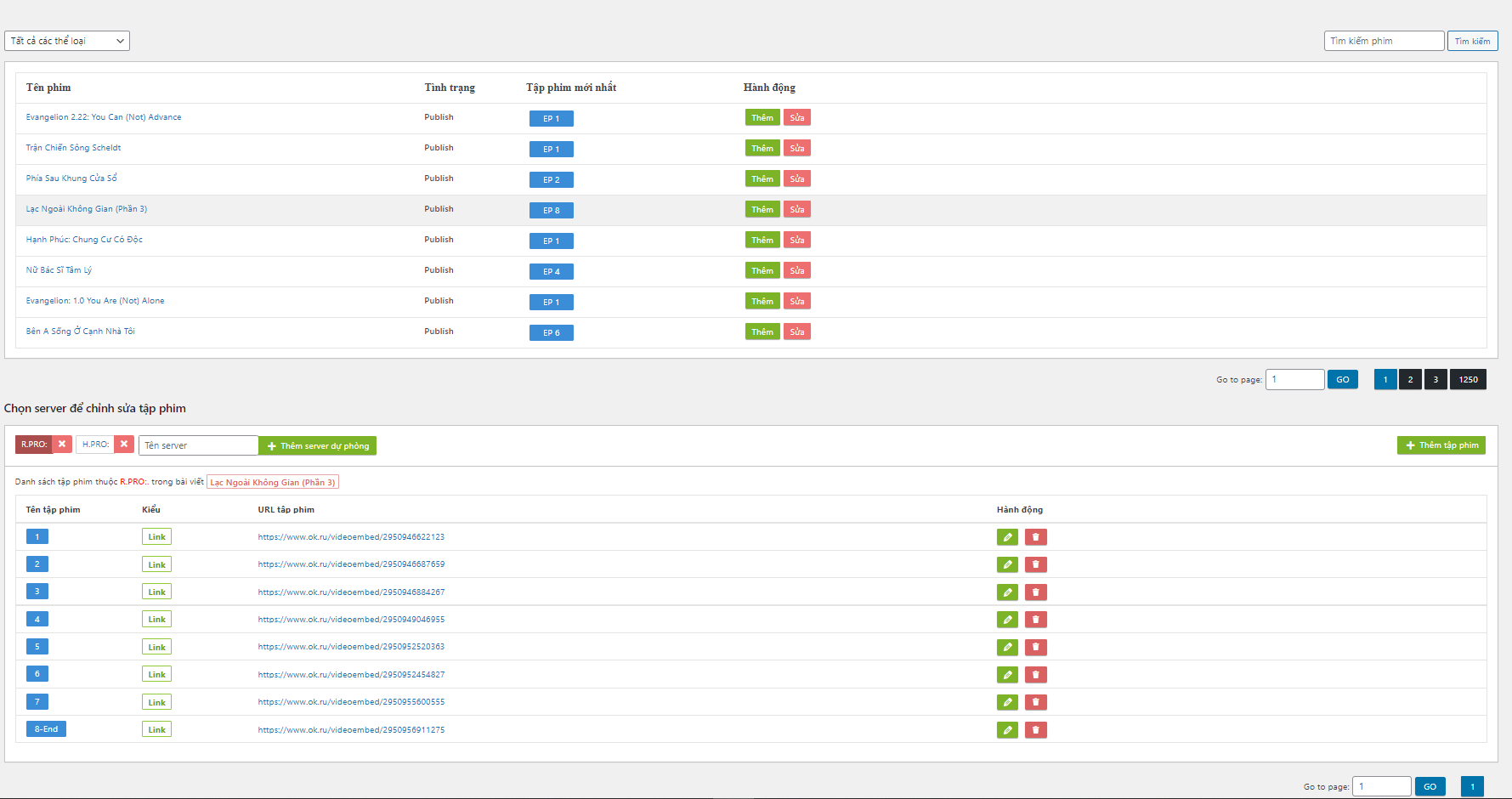The width and height of the screenshot is (1512, 799).
Task: Open film 'Phía Sau Khung Cửa Sổ'
Action: coord(71,178)
